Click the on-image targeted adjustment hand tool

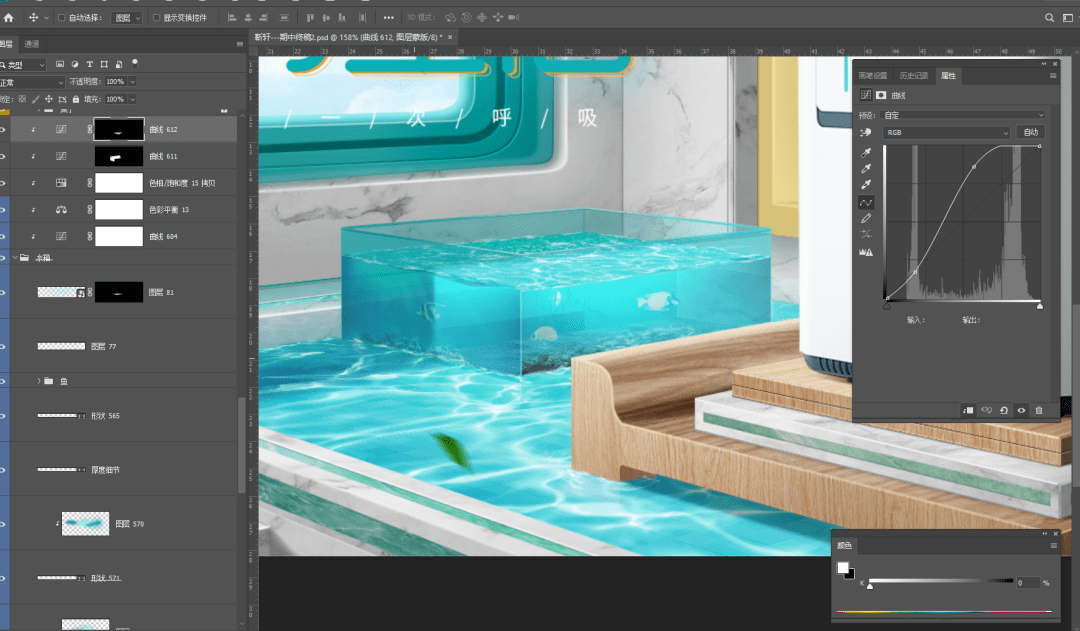click(866, 132)
